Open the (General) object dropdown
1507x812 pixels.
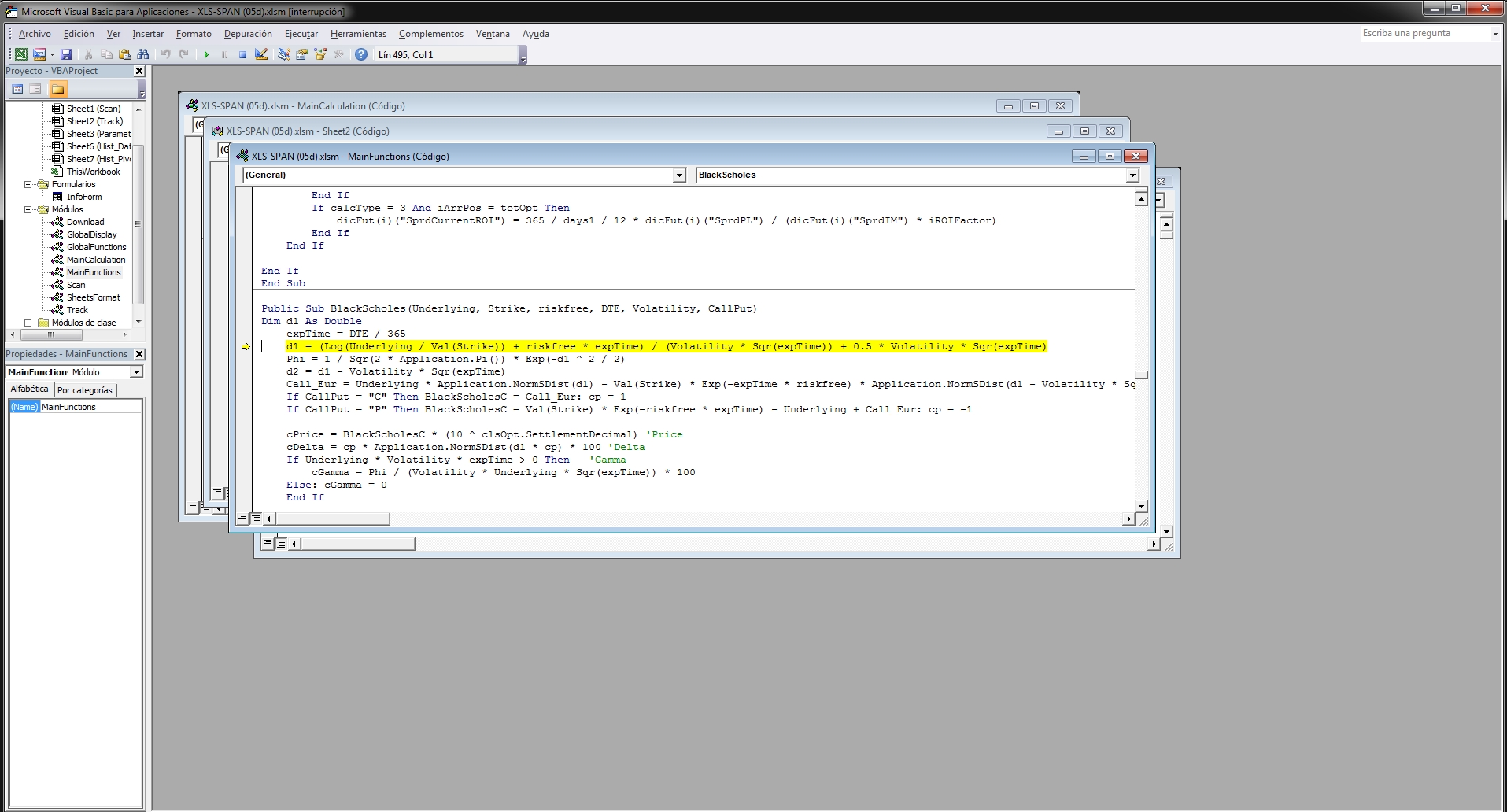679,175
